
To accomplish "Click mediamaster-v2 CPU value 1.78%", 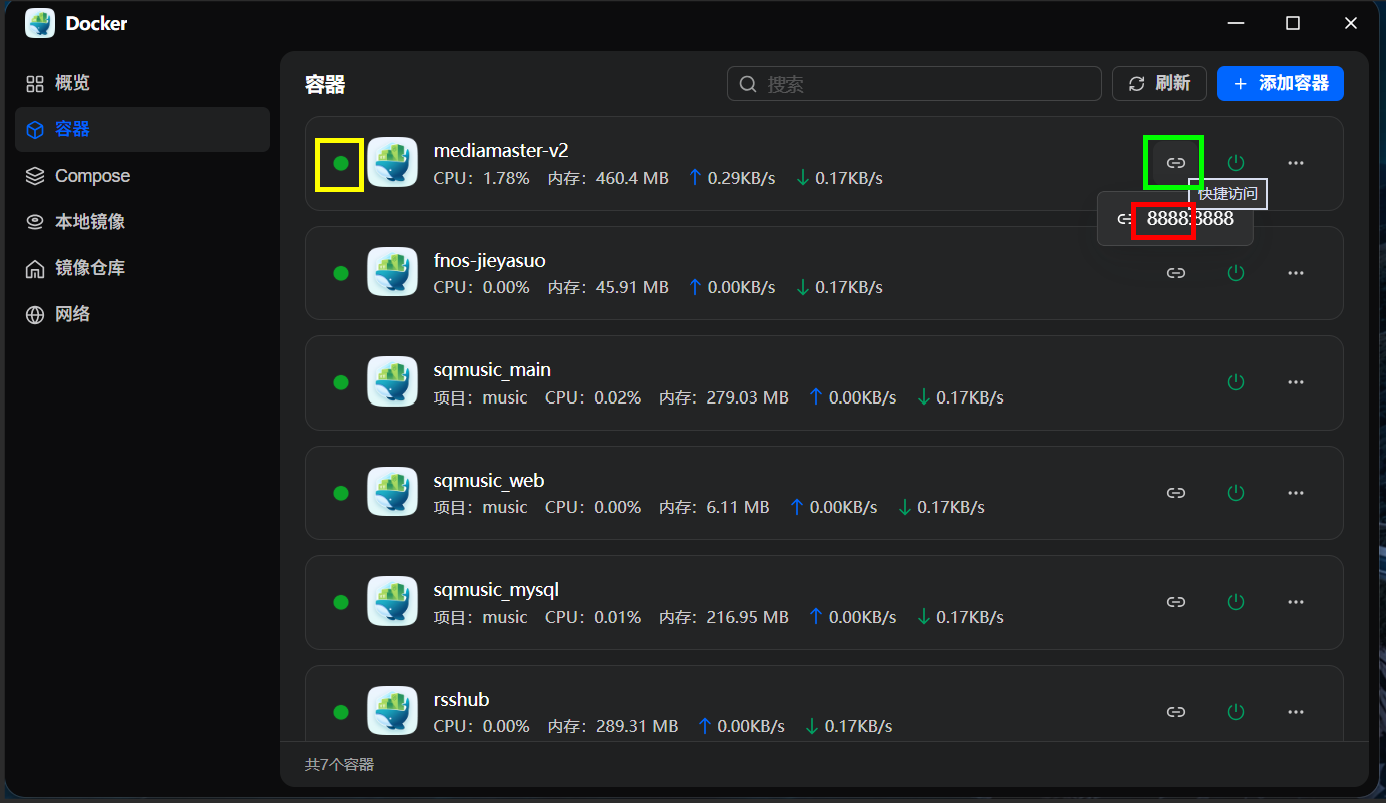I will (506, 178).
